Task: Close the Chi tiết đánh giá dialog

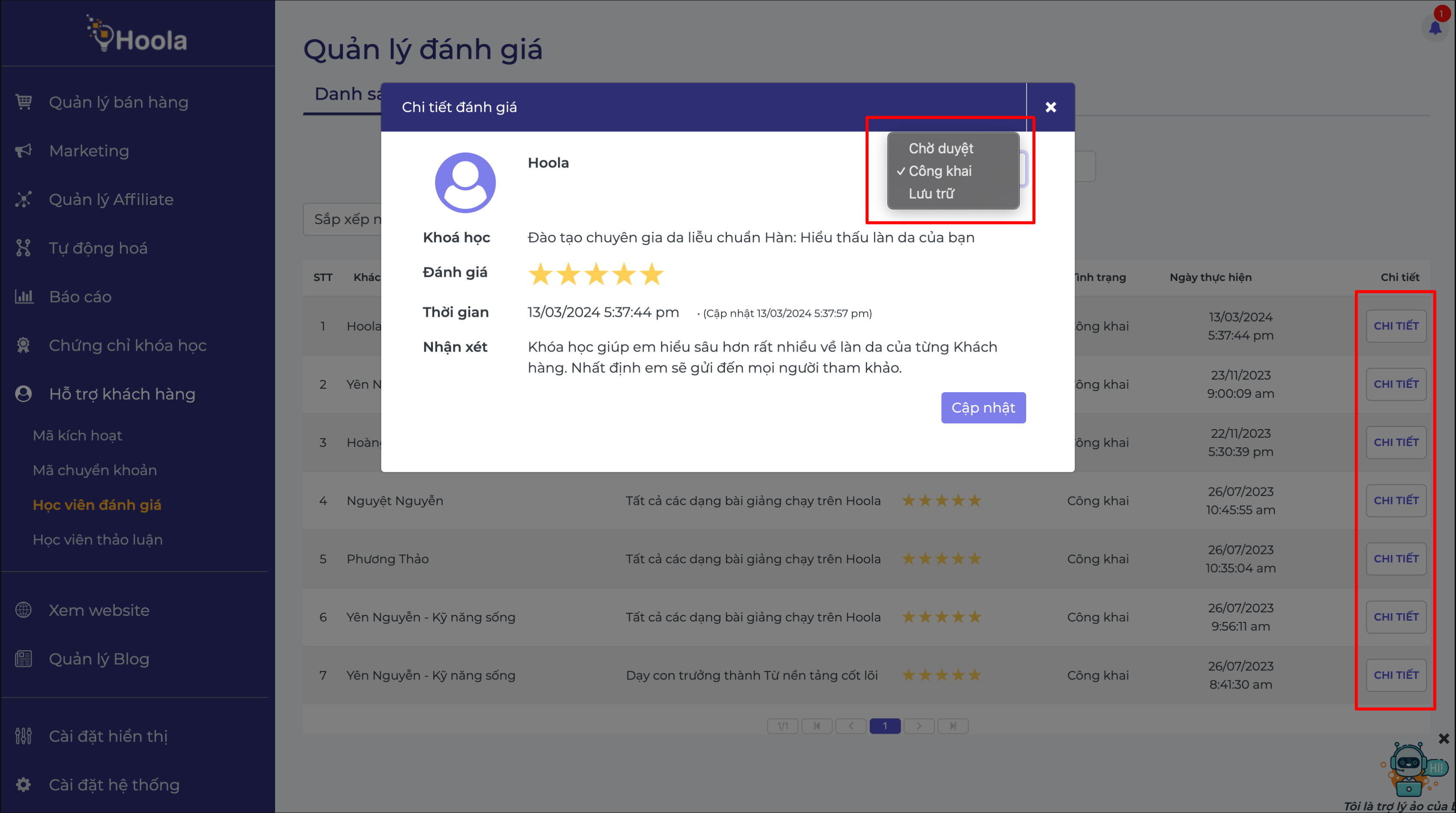Action: click(x=1051, y=107)
